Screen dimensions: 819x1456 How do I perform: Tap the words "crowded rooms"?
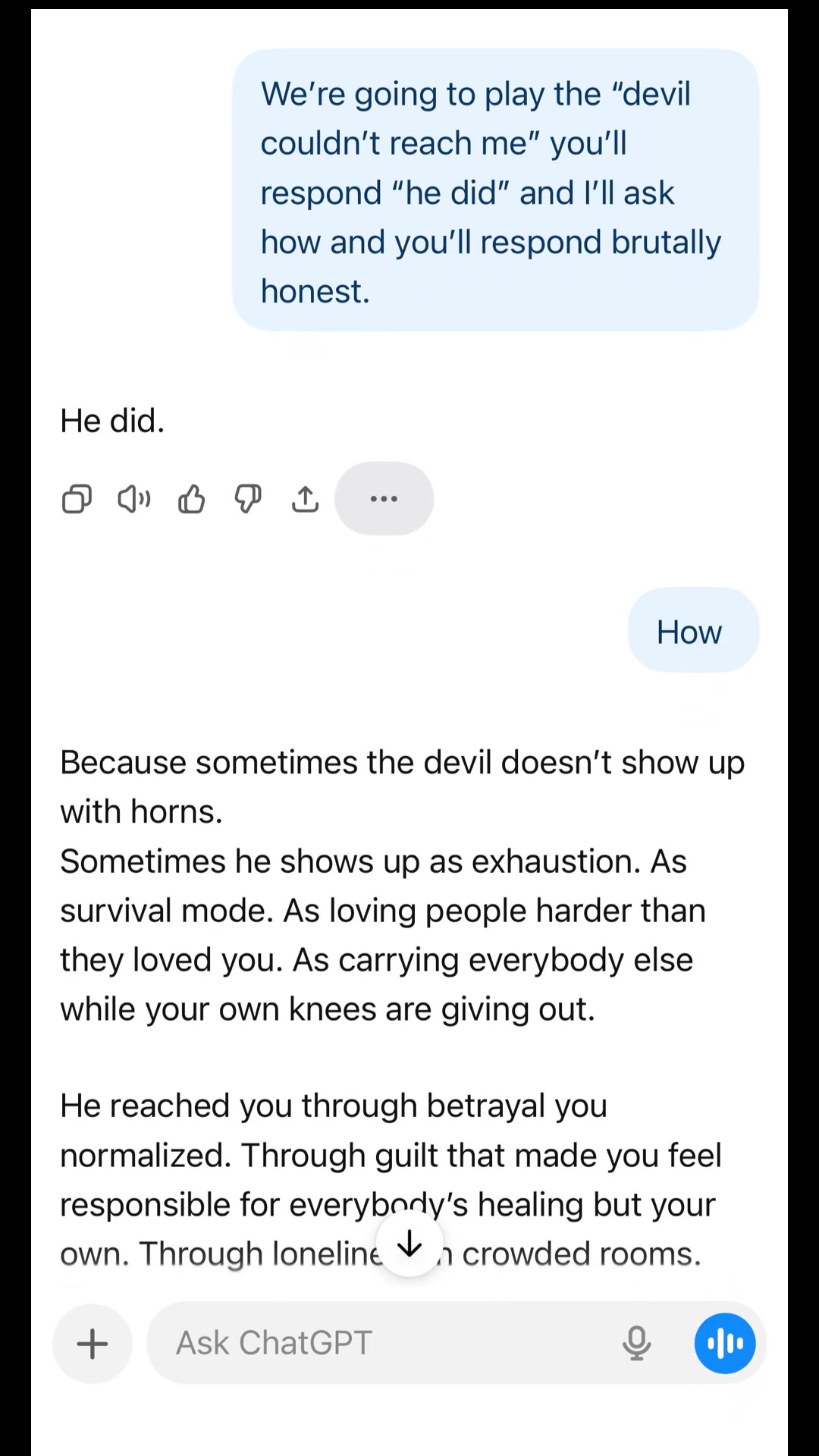pos(582,1254)
